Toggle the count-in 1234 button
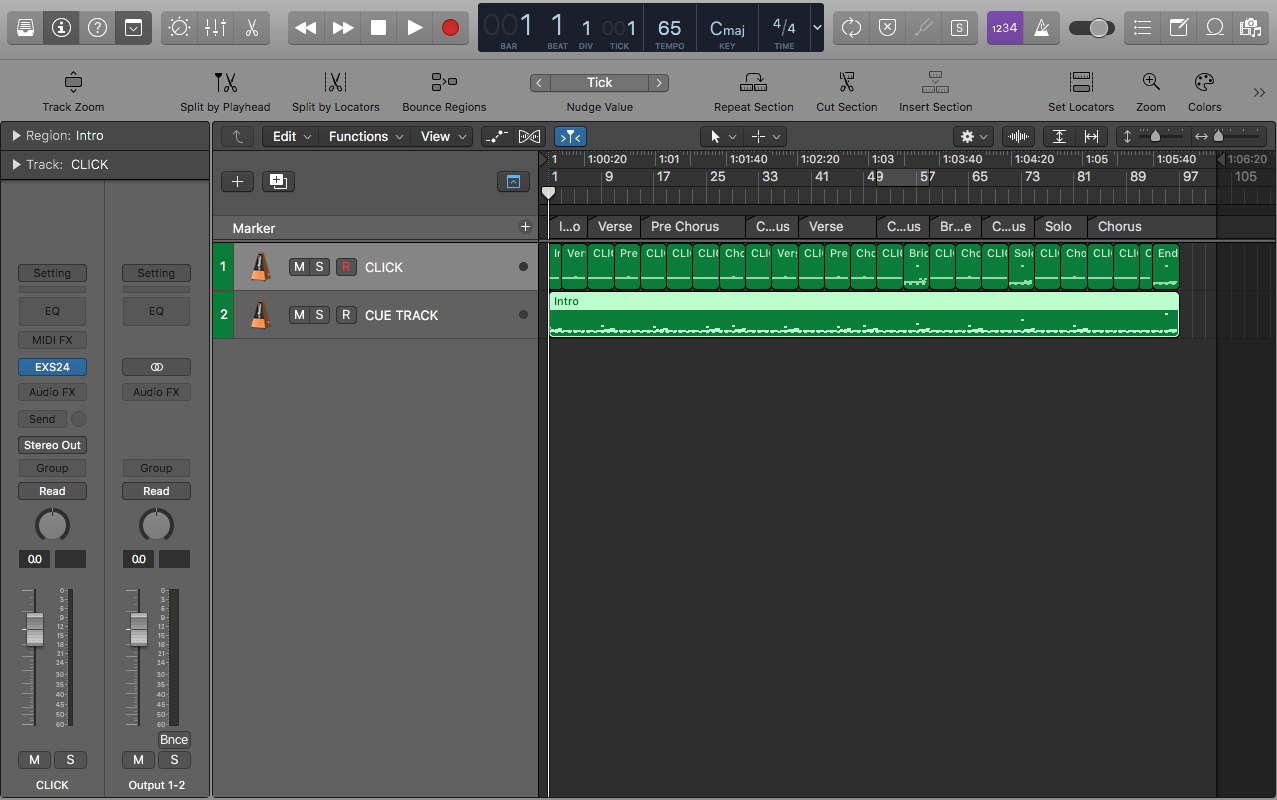Viewport: 1277px width, 800px height. (1004, 28)
